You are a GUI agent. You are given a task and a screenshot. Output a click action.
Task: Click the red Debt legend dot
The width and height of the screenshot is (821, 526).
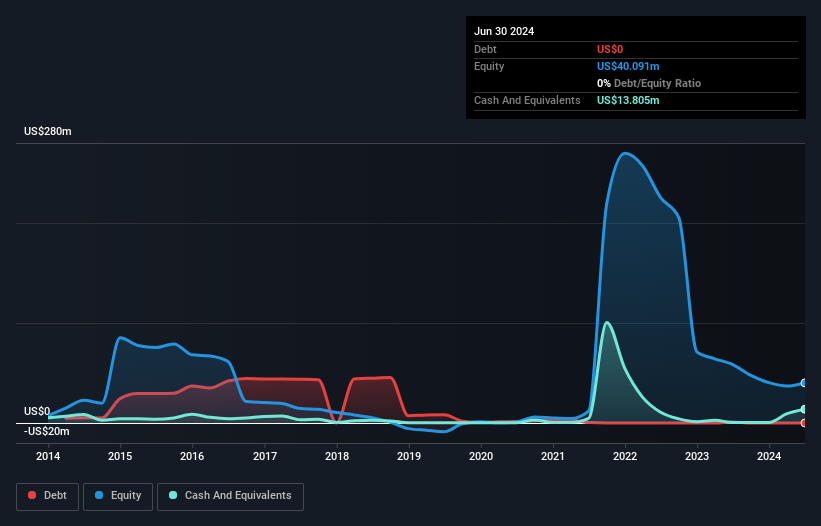[32, 495]
